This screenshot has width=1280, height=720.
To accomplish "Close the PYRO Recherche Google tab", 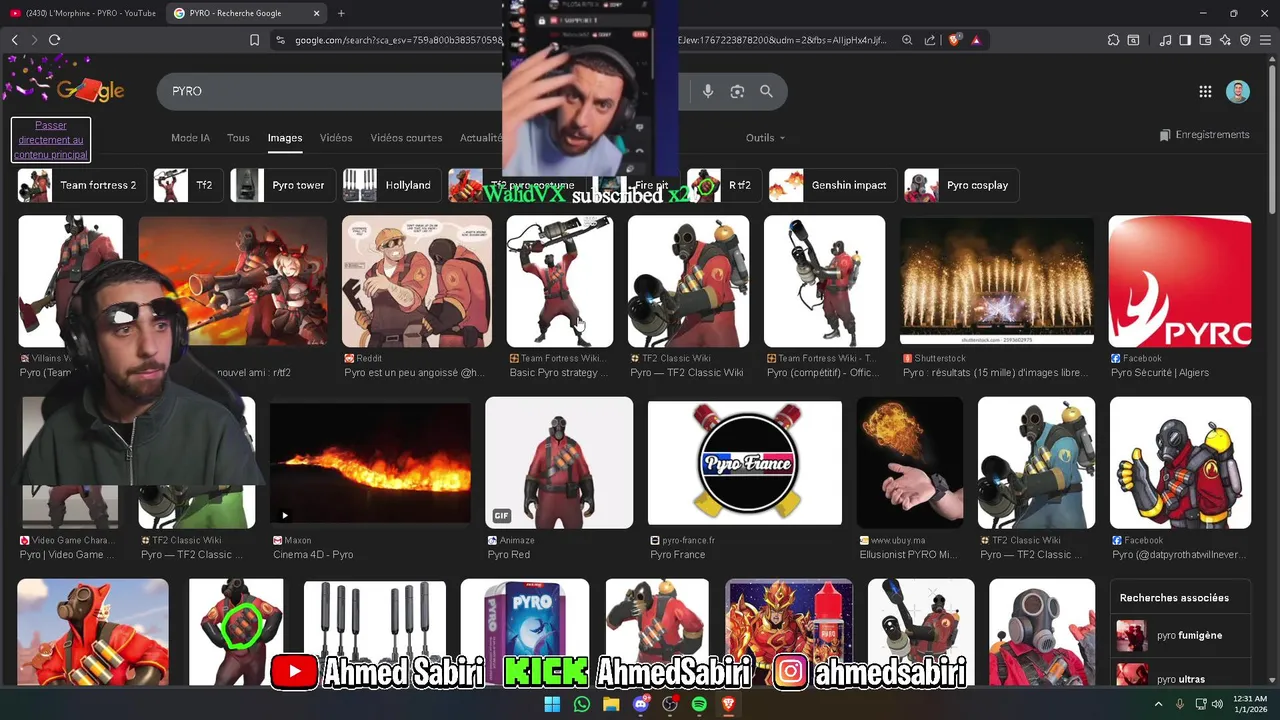I will pos(317,13).
